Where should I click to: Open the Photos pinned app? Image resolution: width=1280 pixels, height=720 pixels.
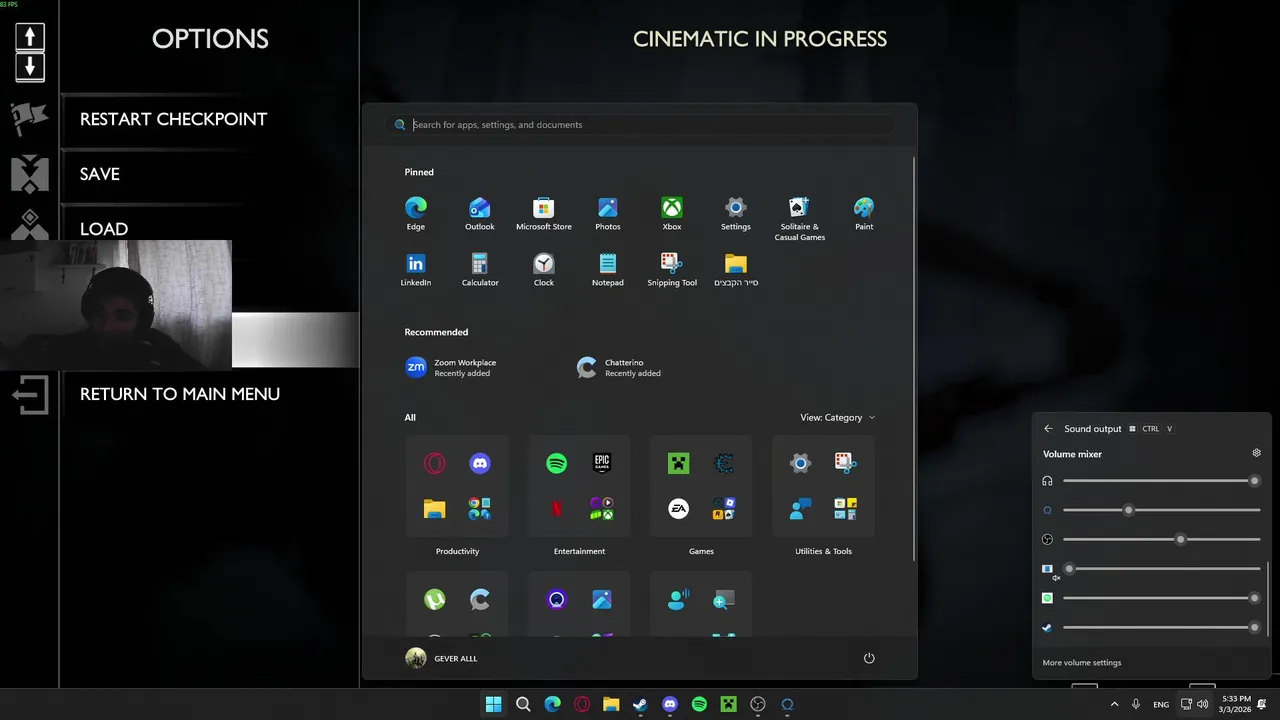608,213
